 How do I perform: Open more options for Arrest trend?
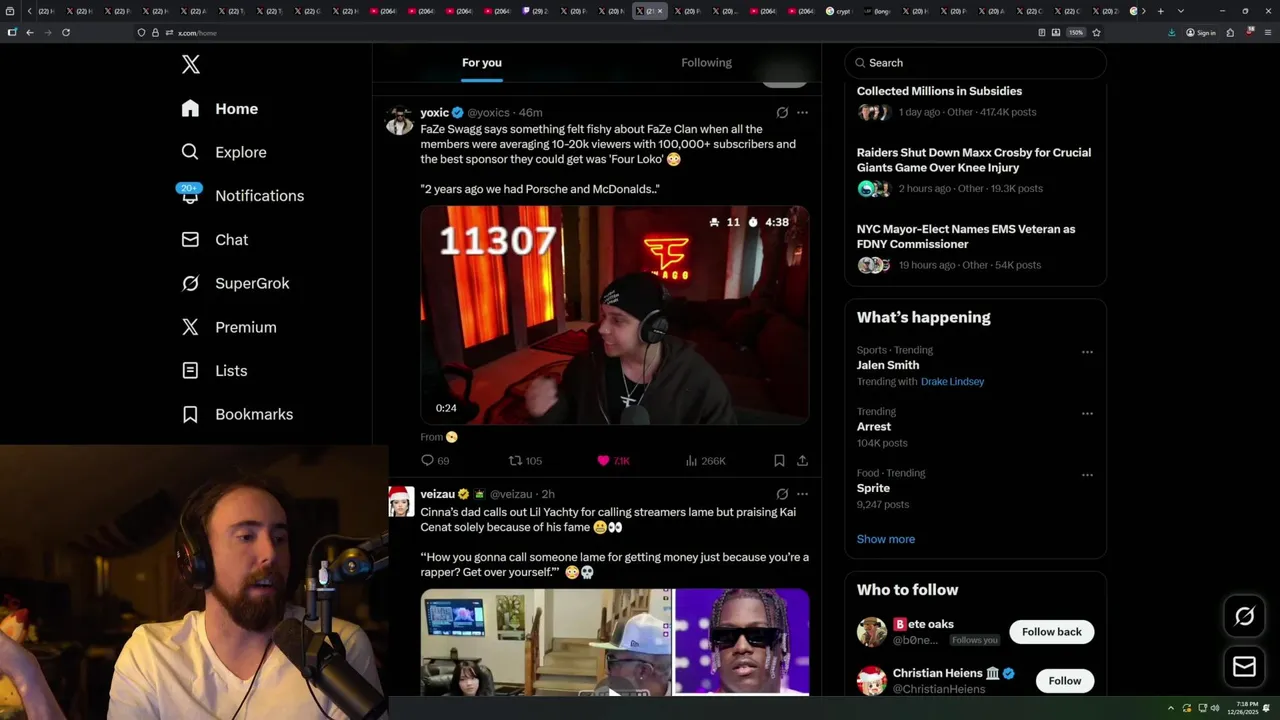(x=1087, y=413)
